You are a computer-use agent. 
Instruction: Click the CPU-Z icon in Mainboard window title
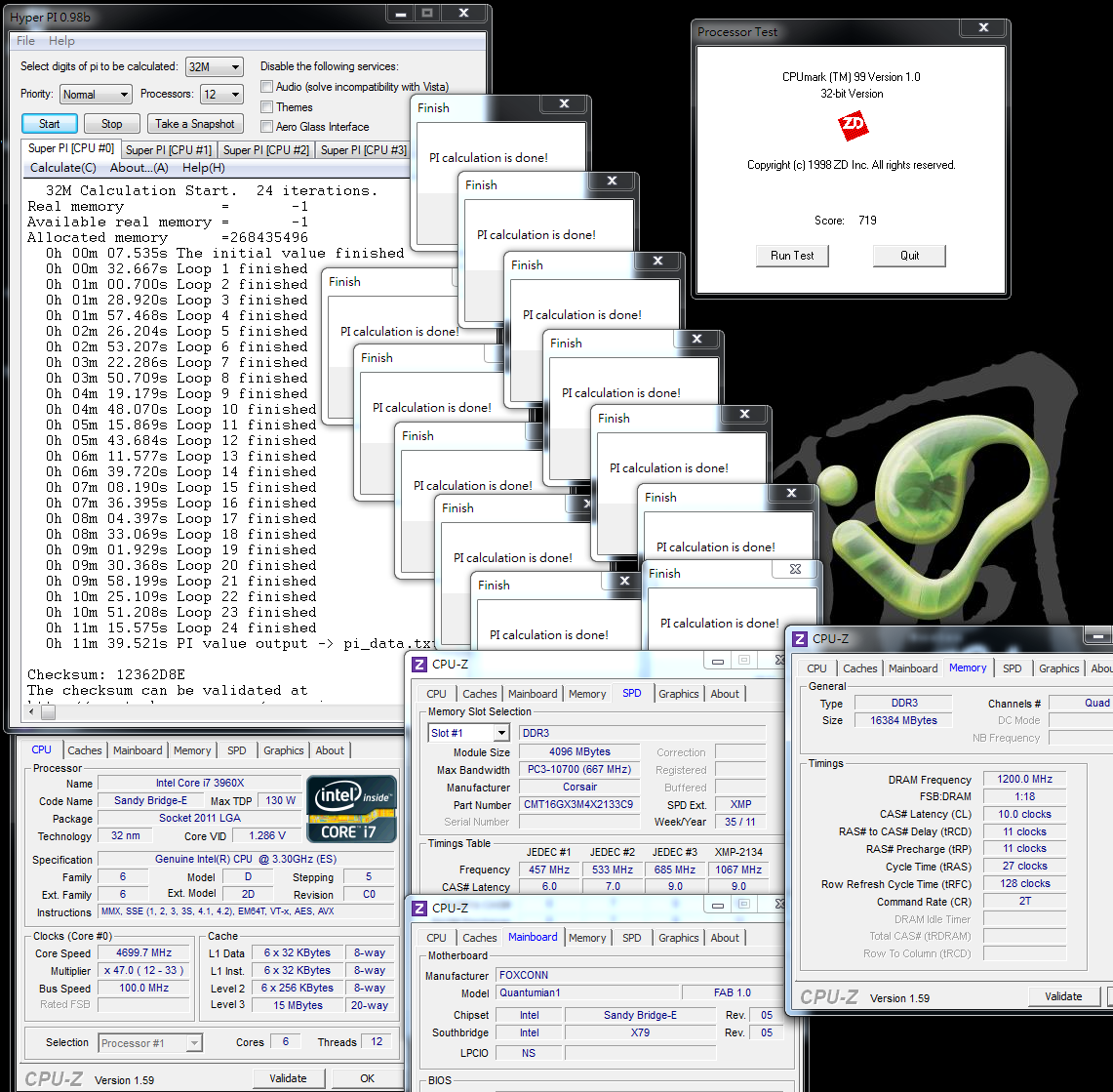419,909
